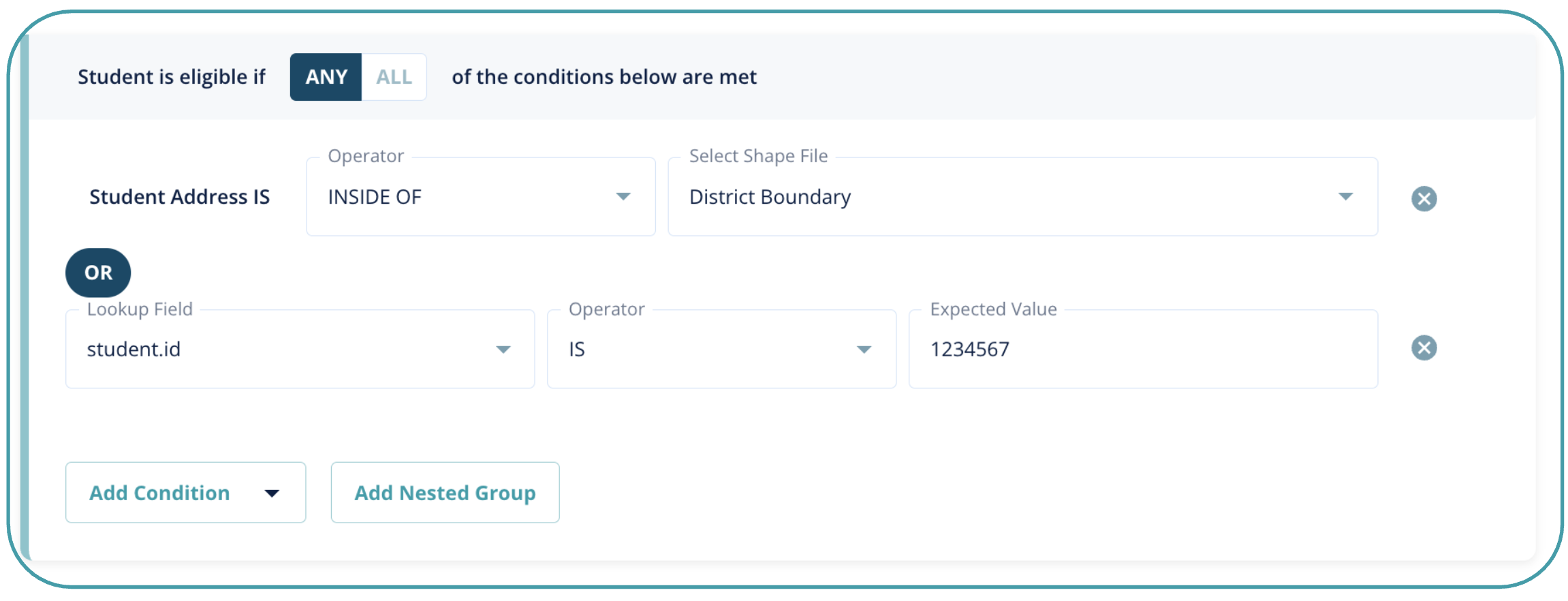Click the caret beside the IS operator

pyautogui.click(x=864, y=350)
